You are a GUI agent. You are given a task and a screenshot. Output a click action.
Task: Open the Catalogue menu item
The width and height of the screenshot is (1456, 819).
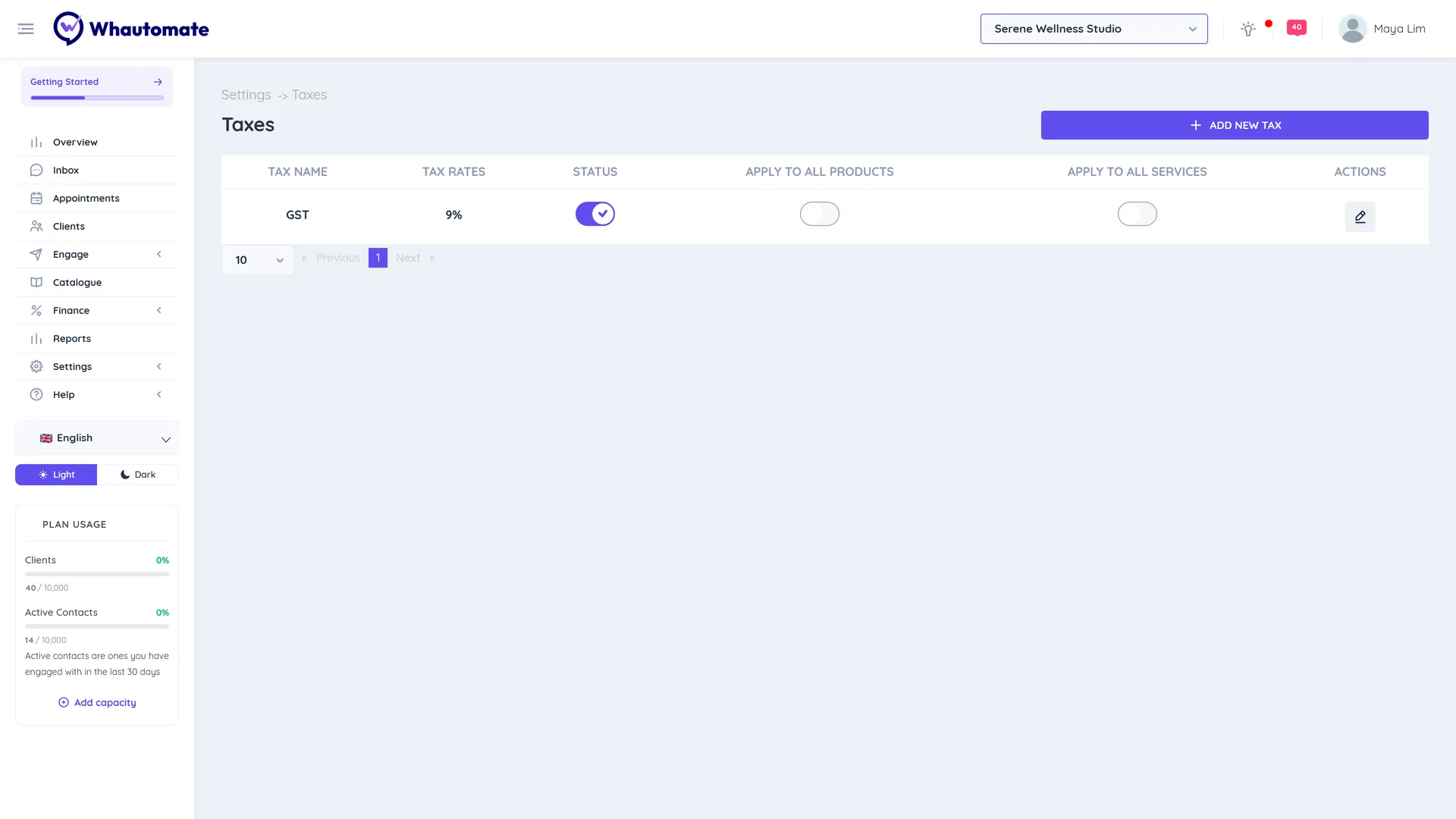click(97, 282)
